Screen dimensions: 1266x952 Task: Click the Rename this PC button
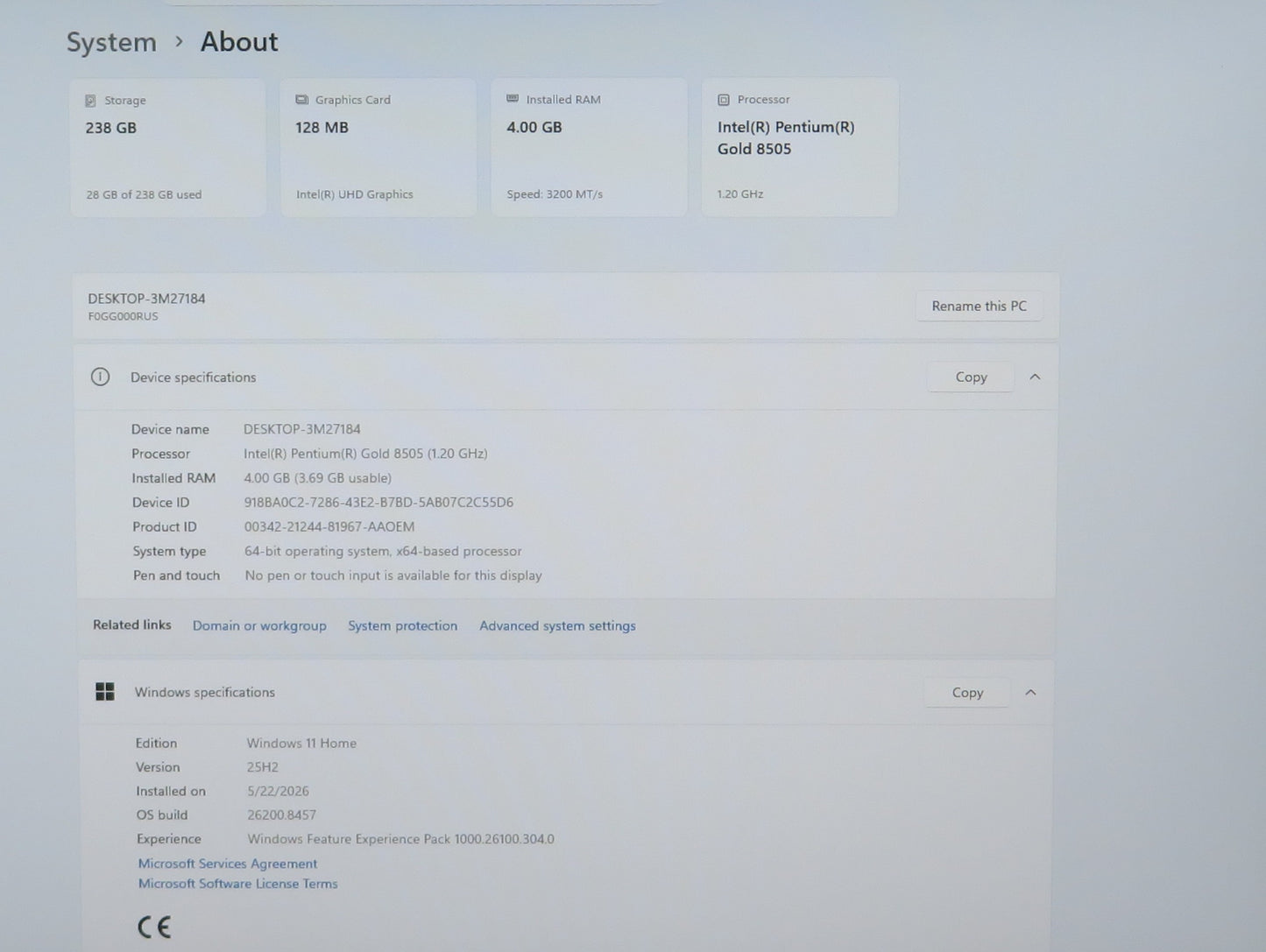click(979, 306)
